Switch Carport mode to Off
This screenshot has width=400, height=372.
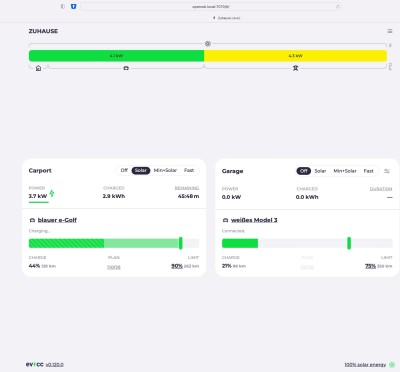pos(124,170)
